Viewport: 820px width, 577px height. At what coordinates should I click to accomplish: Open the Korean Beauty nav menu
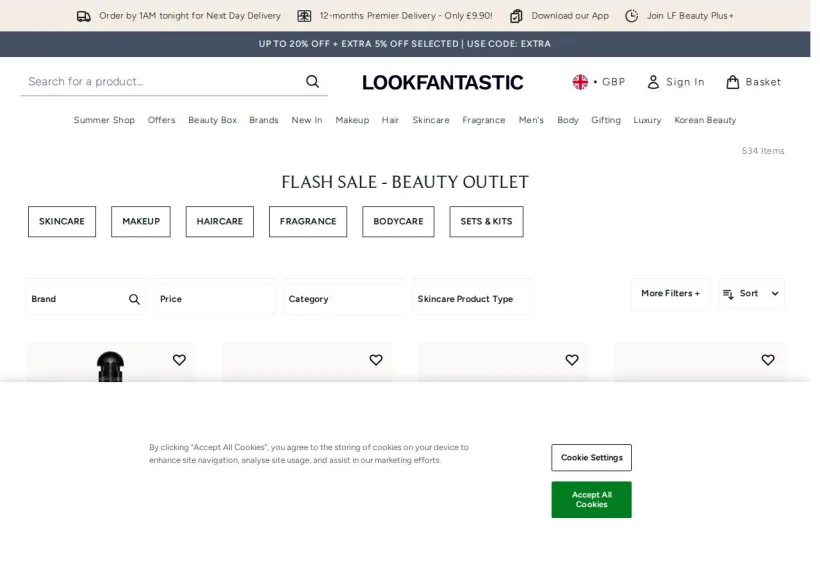click(x=705, y=120)
